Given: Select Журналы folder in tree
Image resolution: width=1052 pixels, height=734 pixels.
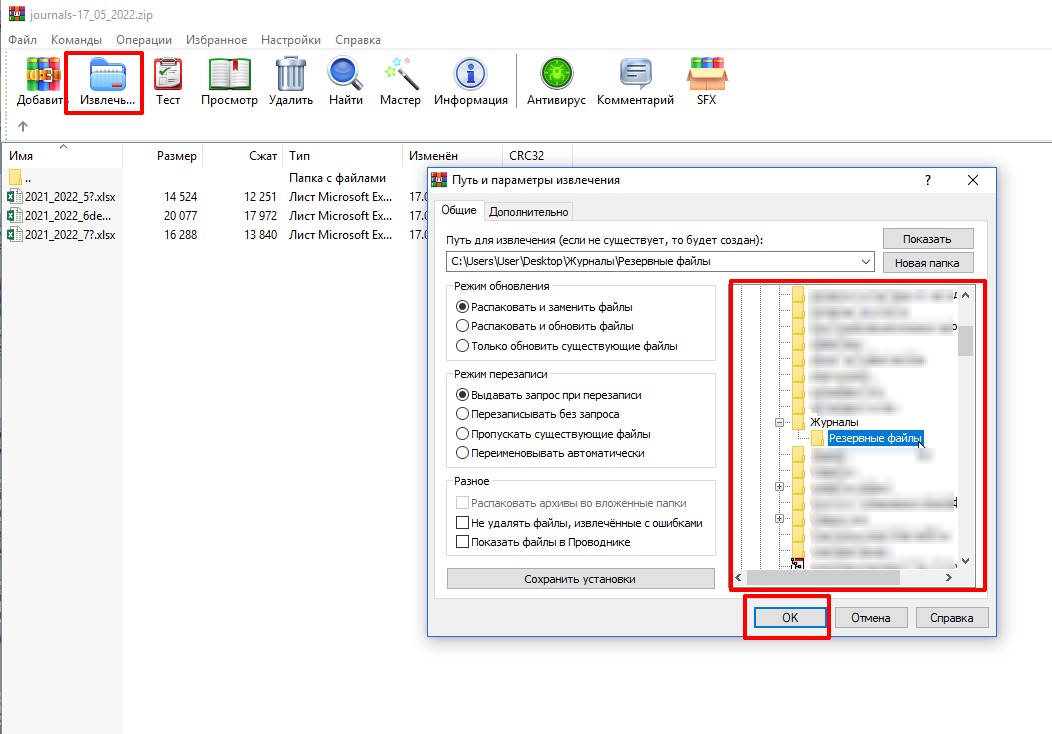Looking at the screenshot, I should tap(834, 422).
